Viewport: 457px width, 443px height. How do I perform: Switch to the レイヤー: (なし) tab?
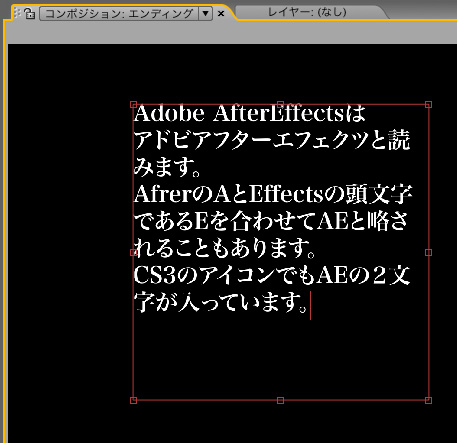(x=307, y=13)
